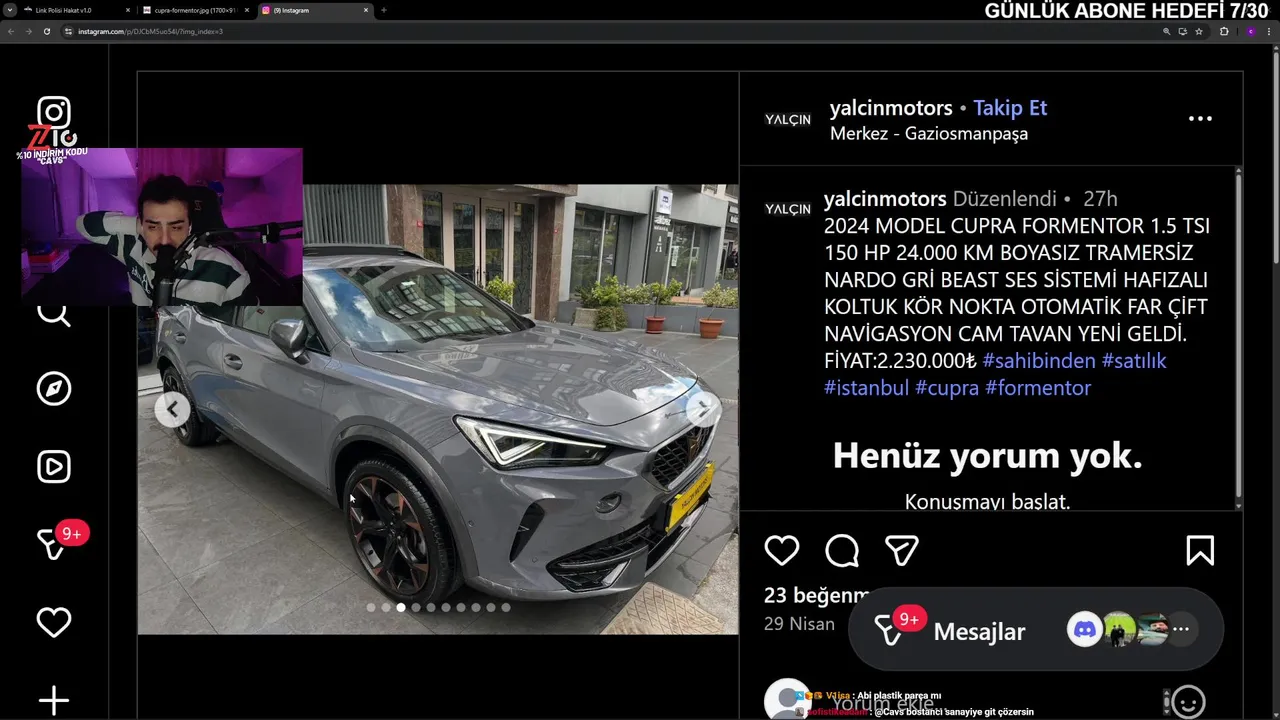
Task: Click yalcinmotors username in the caption
Action: coord(885,199)
